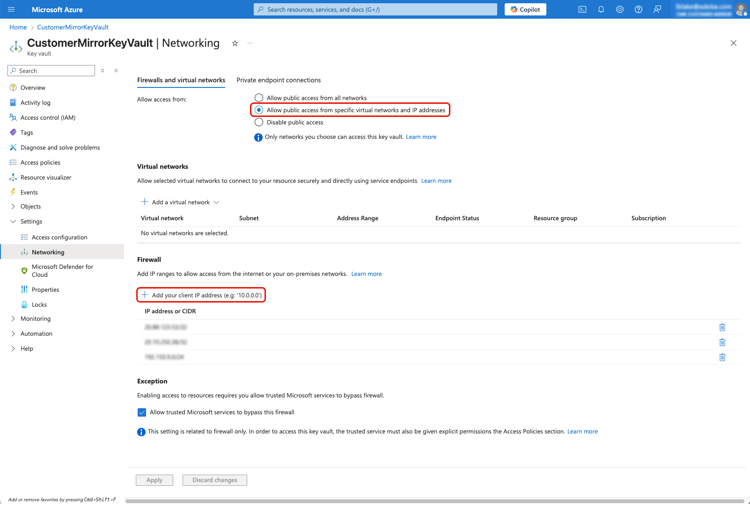The image size is (750, 505).
Task: Collapse the left sidebar menu
Action: (116, 71)
